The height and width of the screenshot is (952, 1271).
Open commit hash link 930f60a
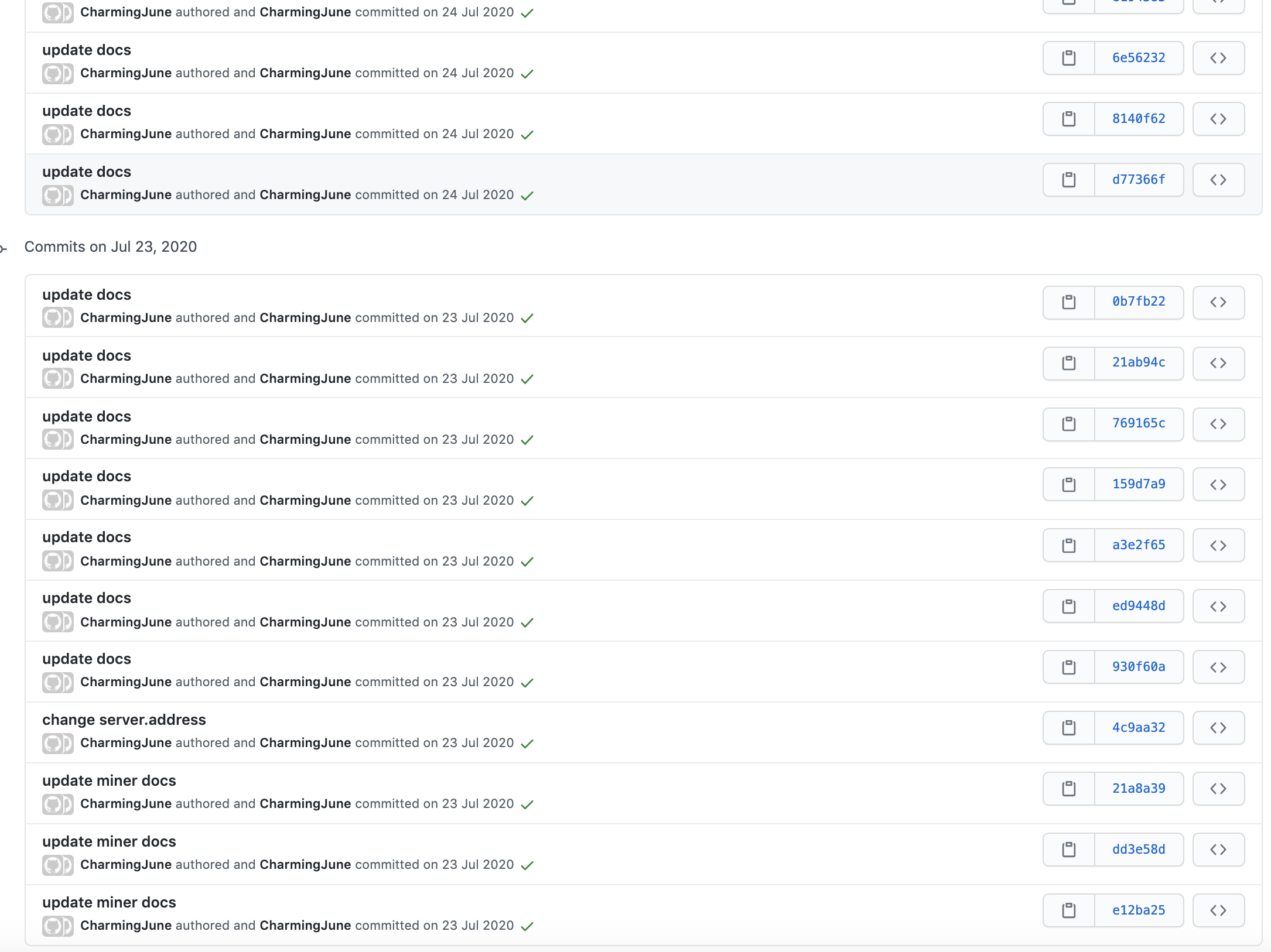tap(1138, 667)
